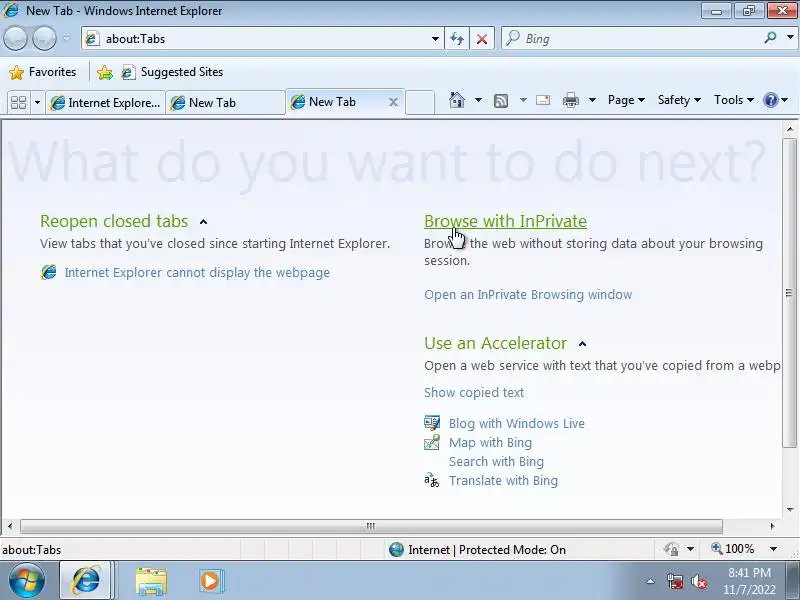Screen dimensions: 800x600
Task: Click the horizontal scrollbar left arrow
Action: coord(10,526)
